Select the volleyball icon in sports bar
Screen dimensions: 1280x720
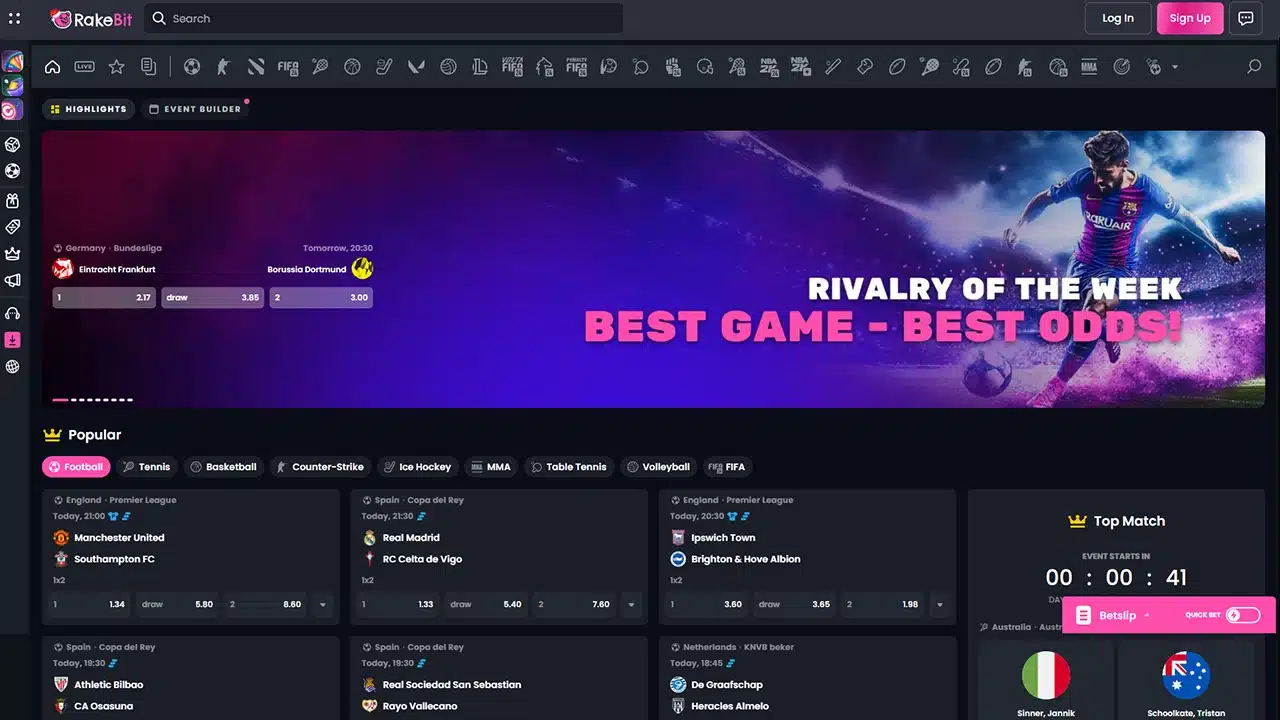pos(448,67)
